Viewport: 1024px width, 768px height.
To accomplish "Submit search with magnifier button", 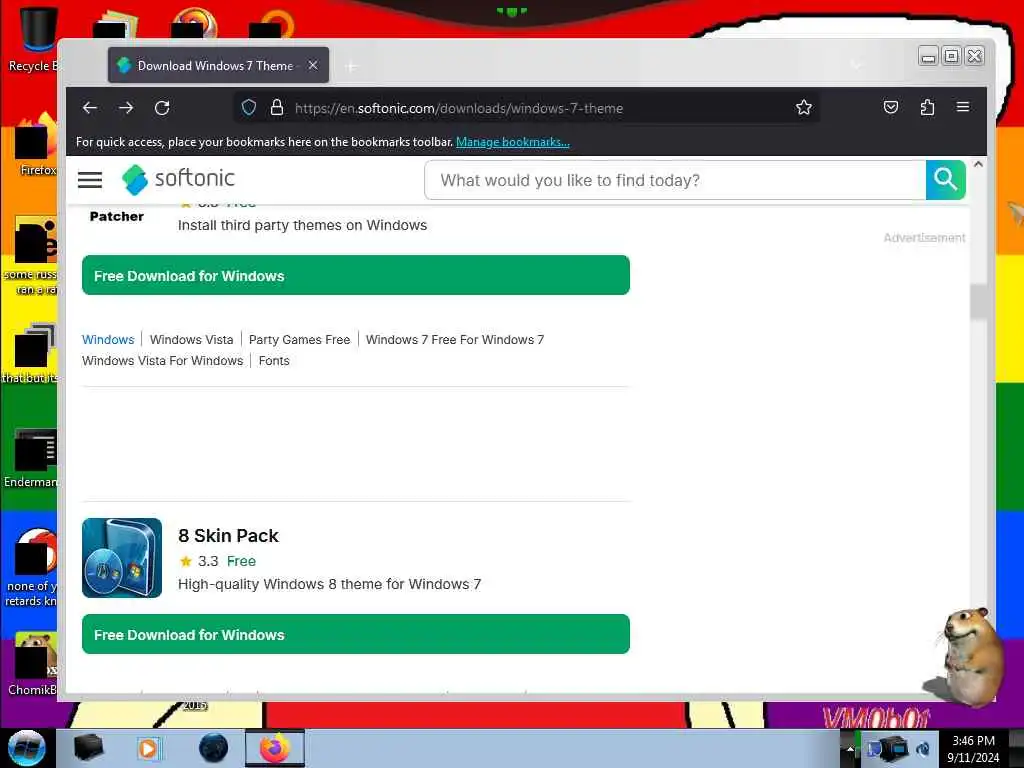I will tap(945, 180).
